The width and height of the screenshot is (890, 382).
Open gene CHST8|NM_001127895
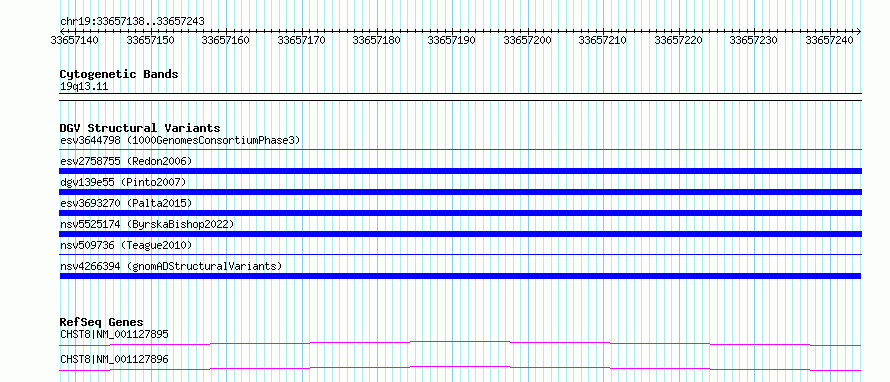(x=114, y=334)
